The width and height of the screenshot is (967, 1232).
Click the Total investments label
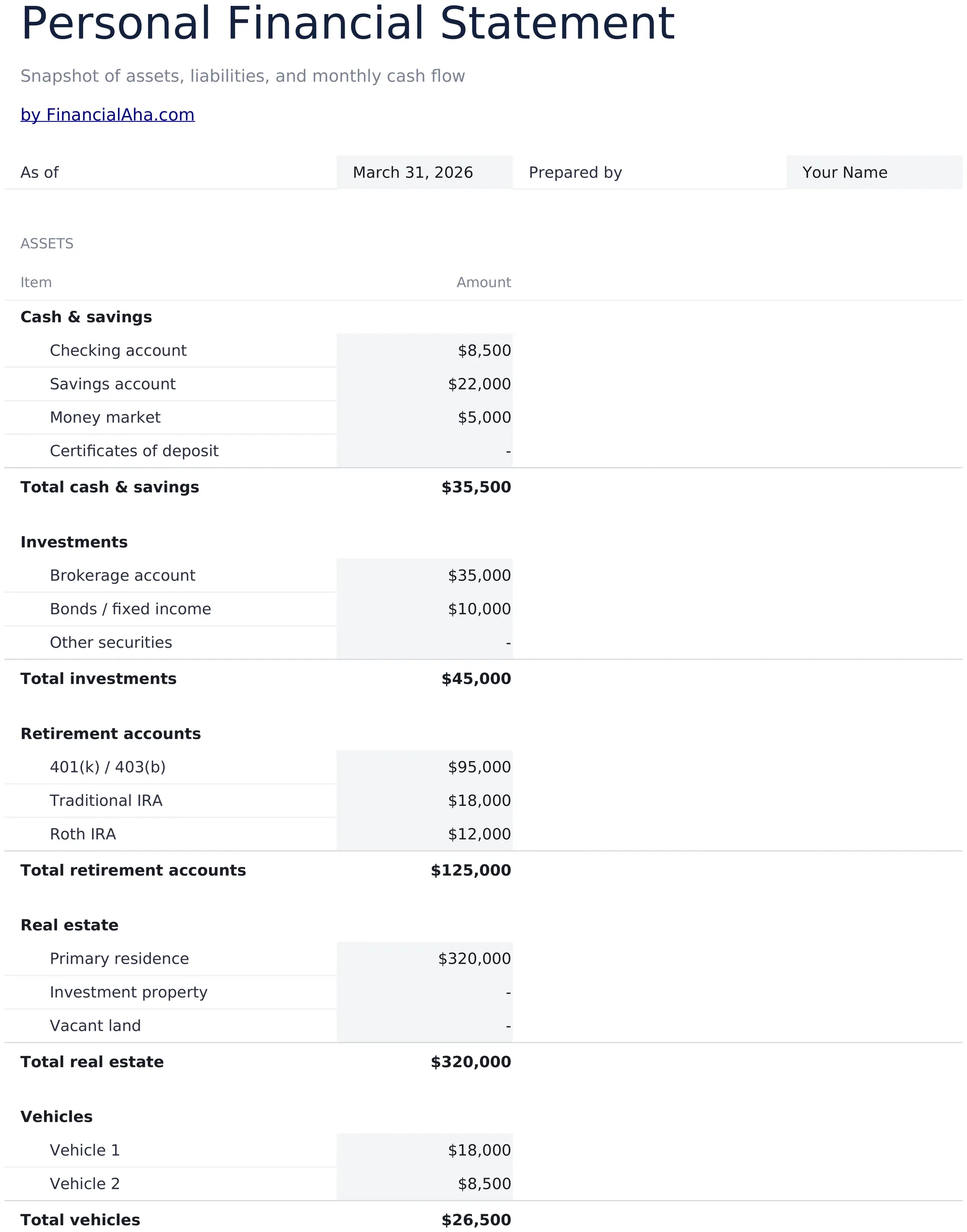point(99,679)
